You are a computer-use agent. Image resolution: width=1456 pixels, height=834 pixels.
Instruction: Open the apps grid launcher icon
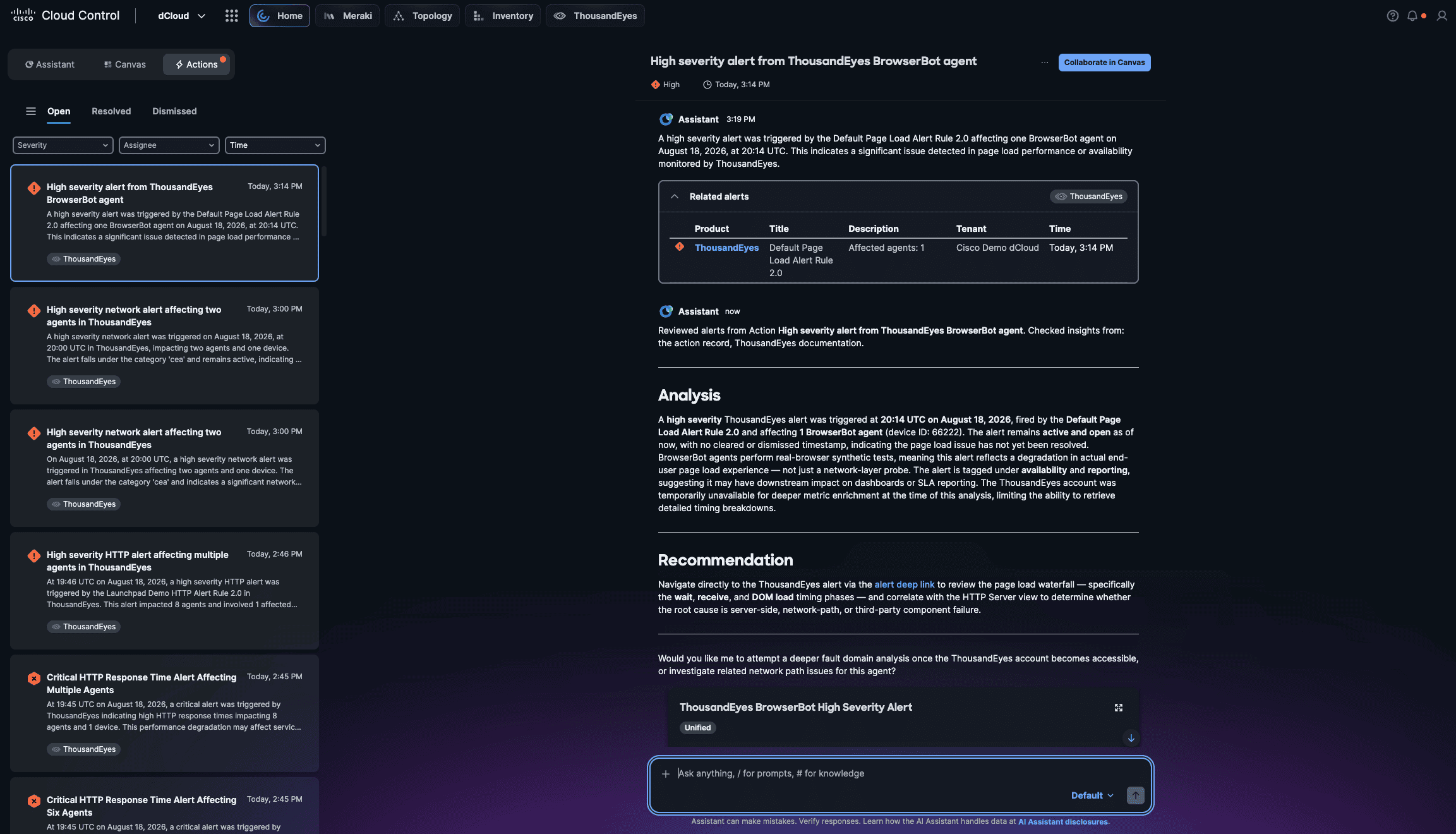(x=231, y=16)
